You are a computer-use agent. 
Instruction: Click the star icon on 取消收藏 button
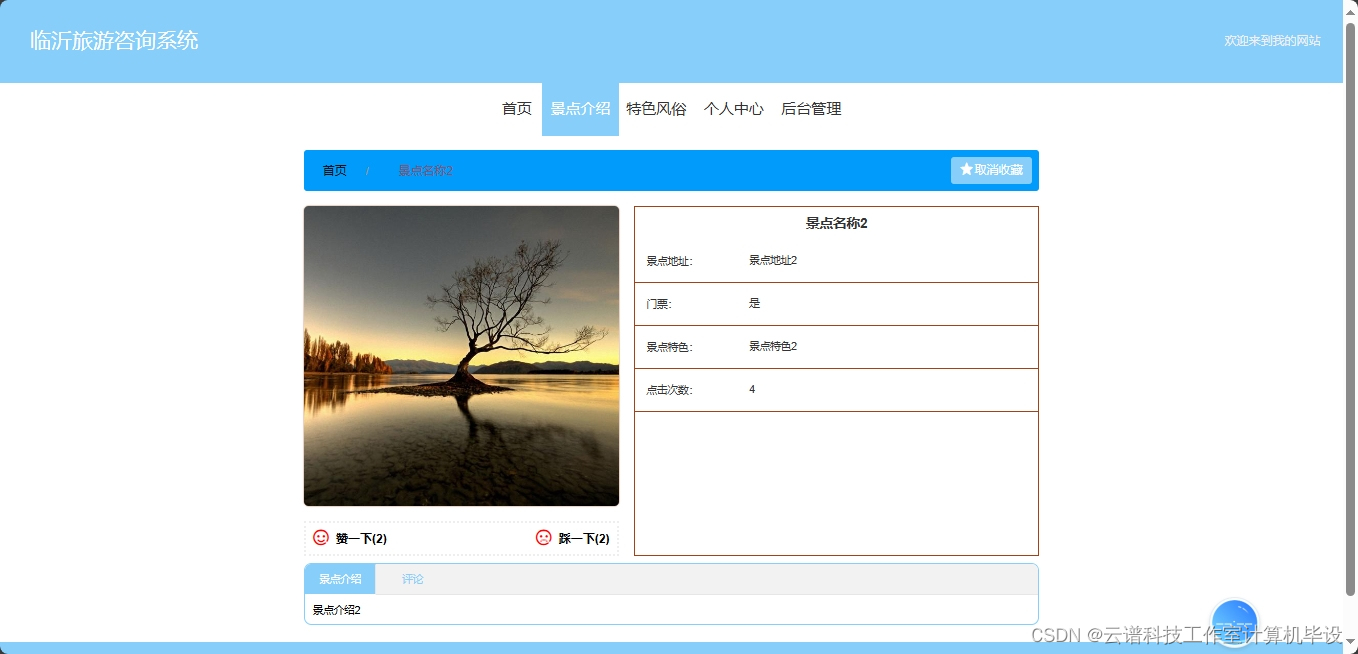pyautogui.click(x=966, y=169)
